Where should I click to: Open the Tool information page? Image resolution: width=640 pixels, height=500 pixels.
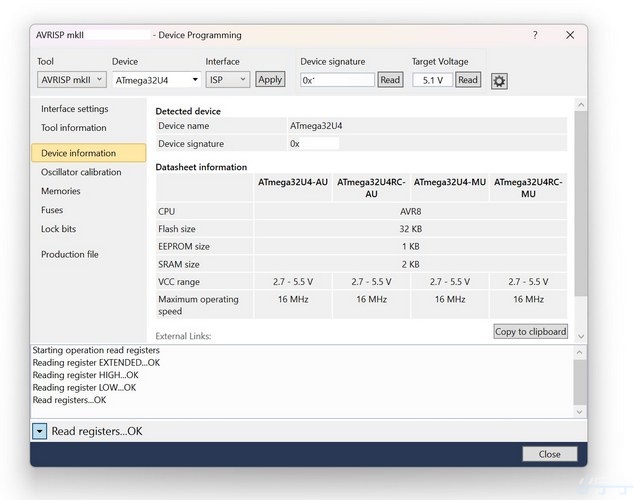[73, 128]
